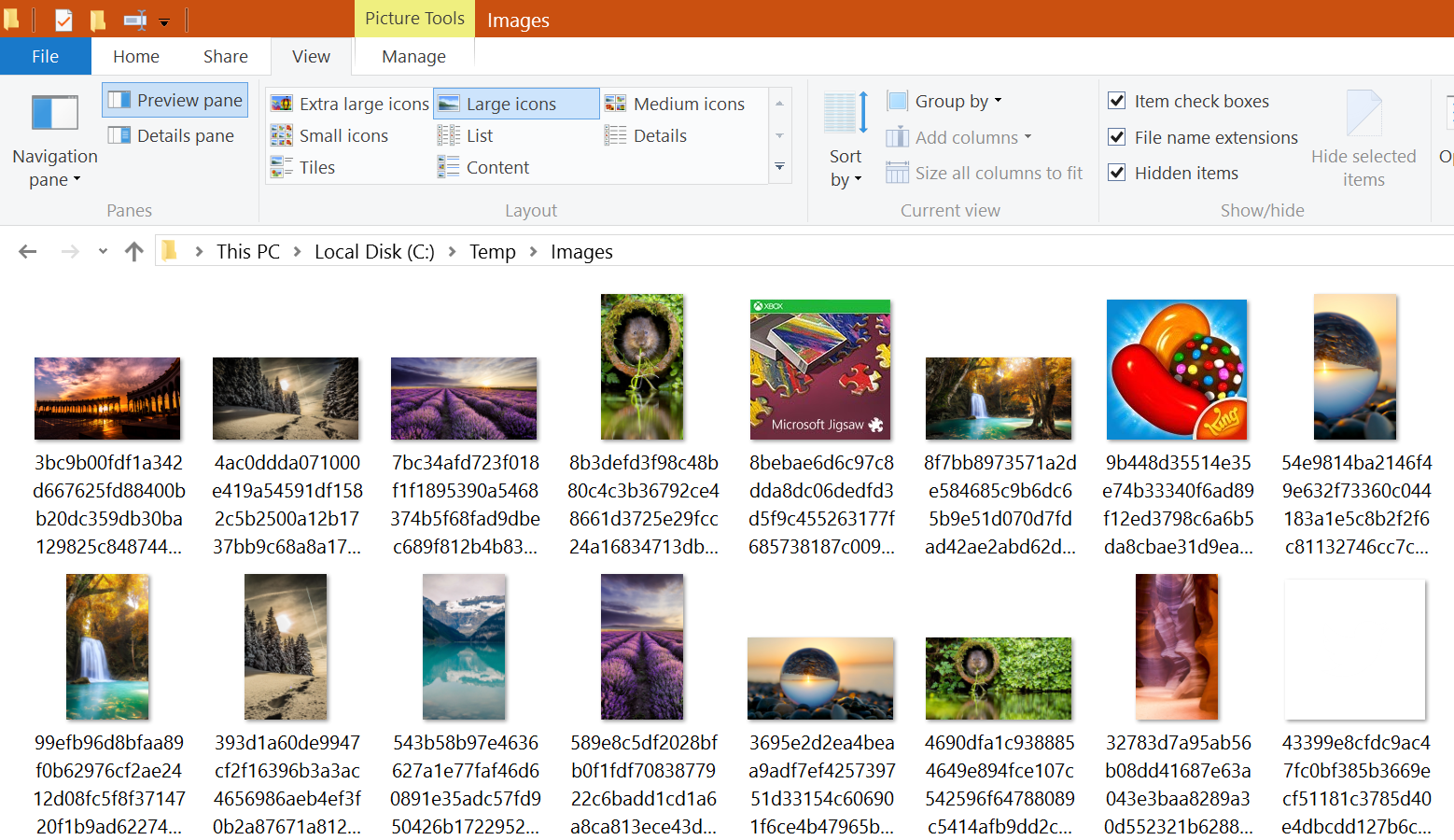Switch to Content layout
Screen dimensions: 1454x840
tap(483, 167)
